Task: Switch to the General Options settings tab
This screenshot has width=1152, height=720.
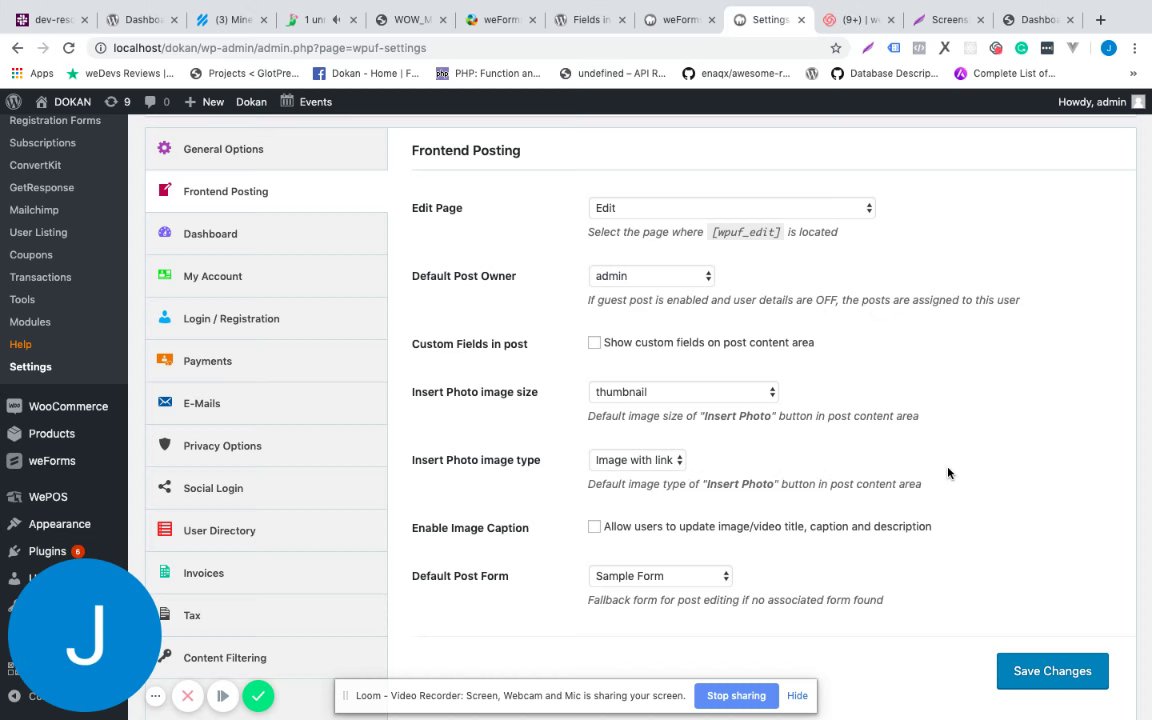Action: tap(266, 149)
